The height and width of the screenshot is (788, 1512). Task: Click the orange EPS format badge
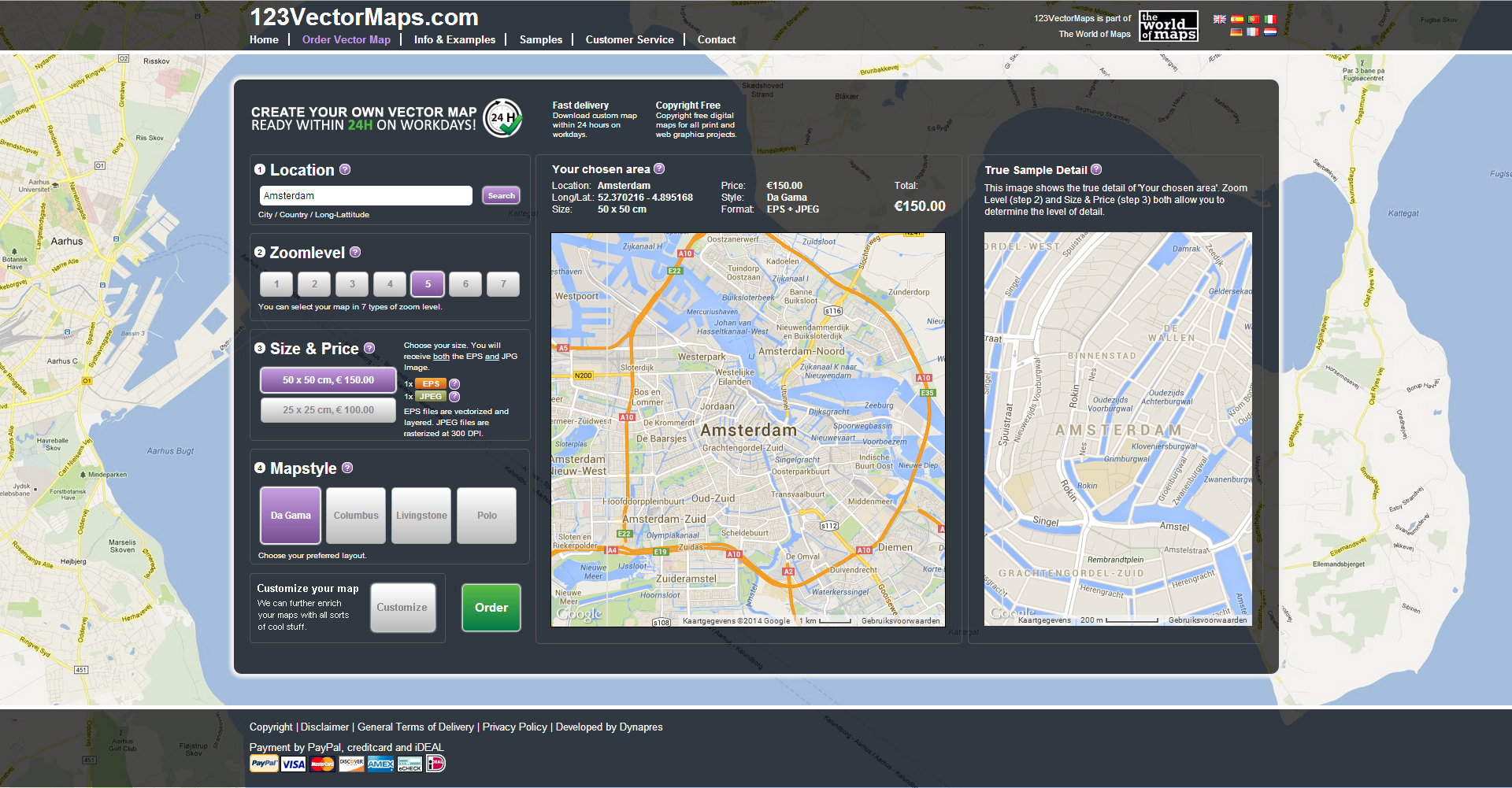pos(431,384)
